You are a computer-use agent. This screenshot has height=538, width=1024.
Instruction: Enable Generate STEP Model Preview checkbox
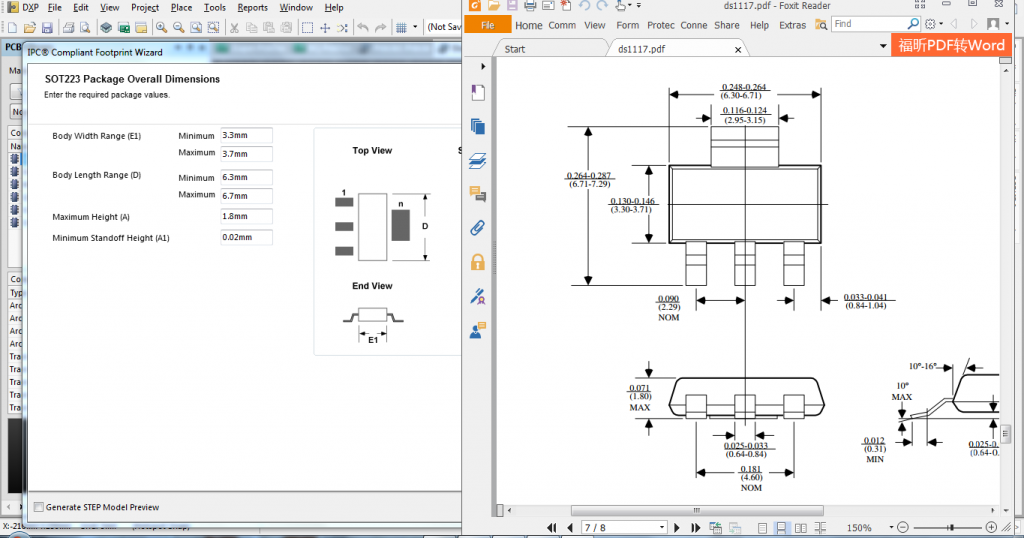tap(39, 507)
